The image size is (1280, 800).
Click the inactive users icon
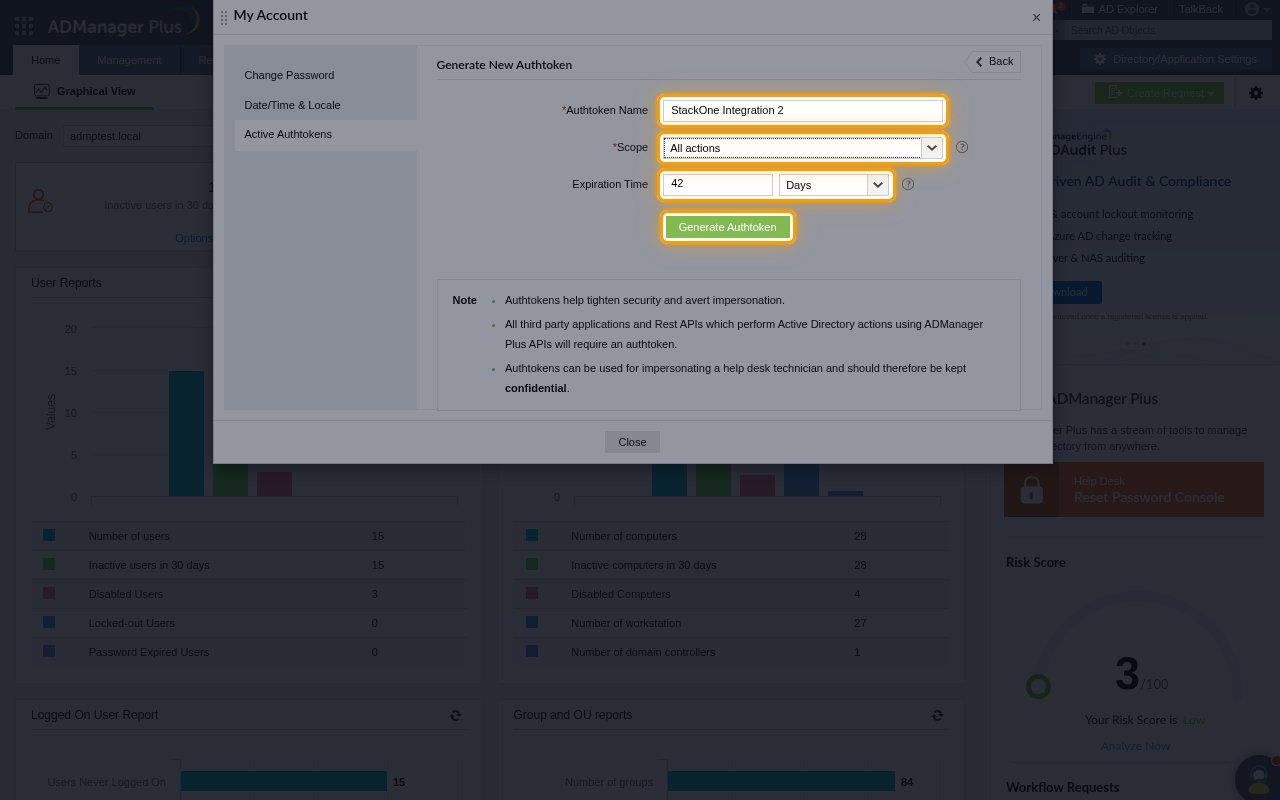tap(40, 201)
